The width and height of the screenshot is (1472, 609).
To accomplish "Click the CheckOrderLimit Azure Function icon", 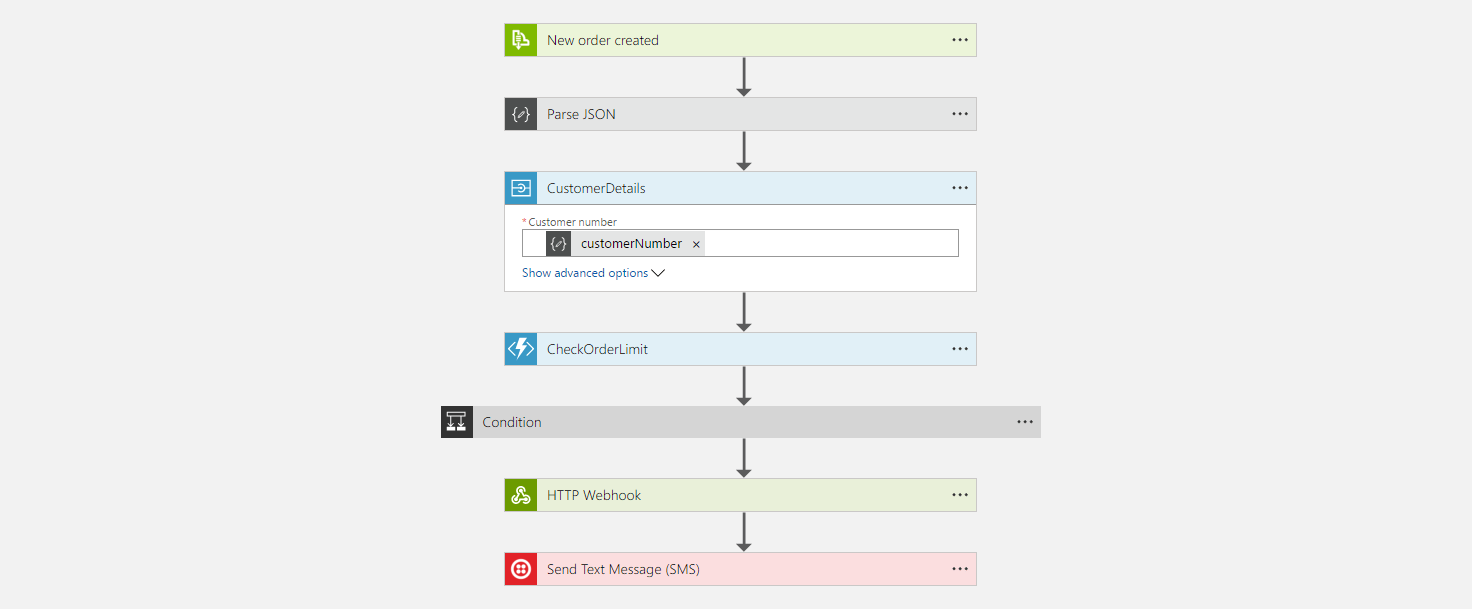I will (521, 349).
